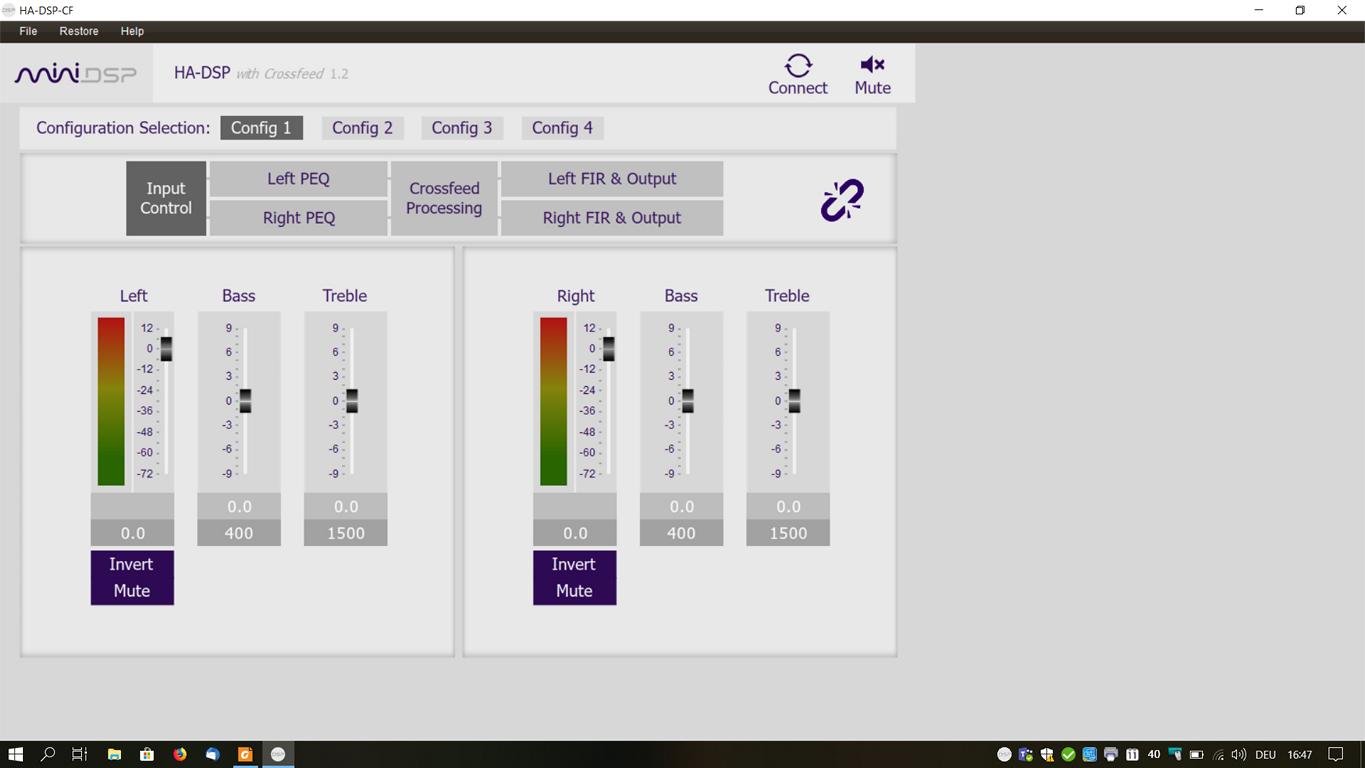Image resolution: width=1365 pixels, height=768 pixels.
Task: Select the Config 2 button
Action: [x=362, y=128]
